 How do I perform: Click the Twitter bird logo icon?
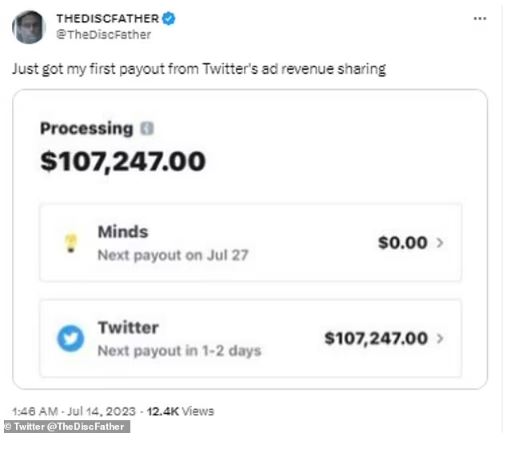coord(70,338)
